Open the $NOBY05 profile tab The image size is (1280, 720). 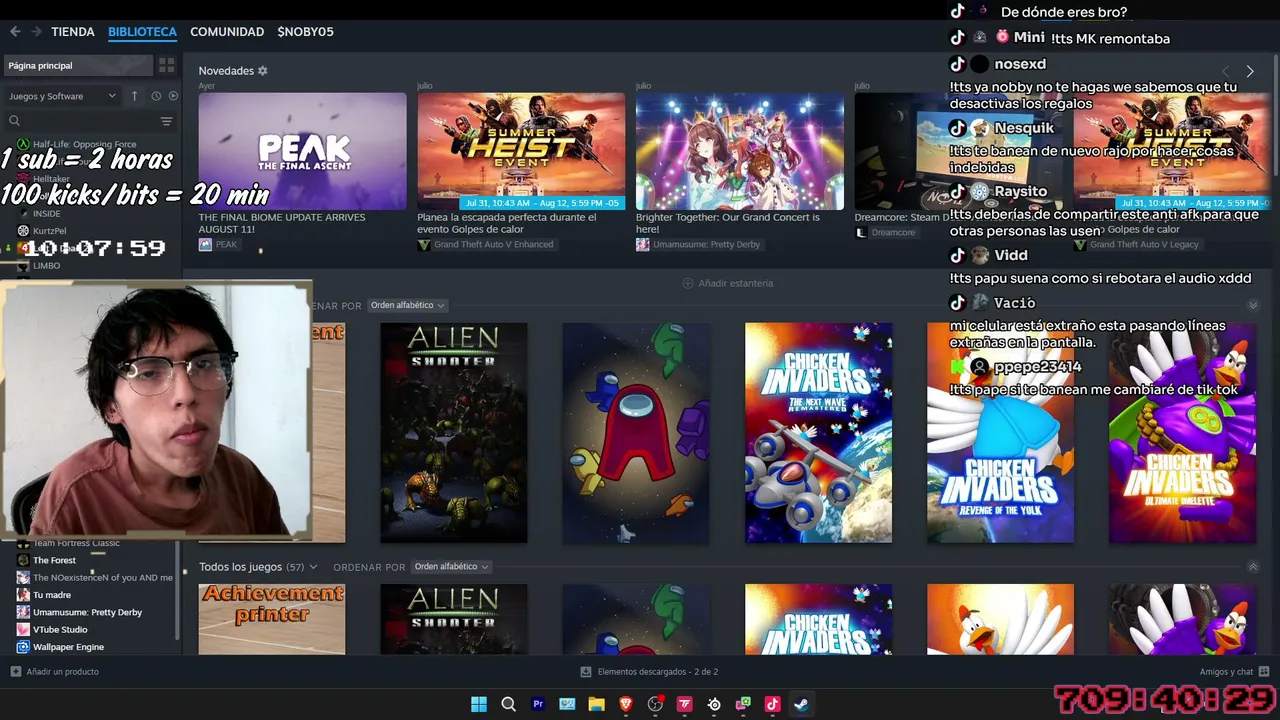point(305,32)
